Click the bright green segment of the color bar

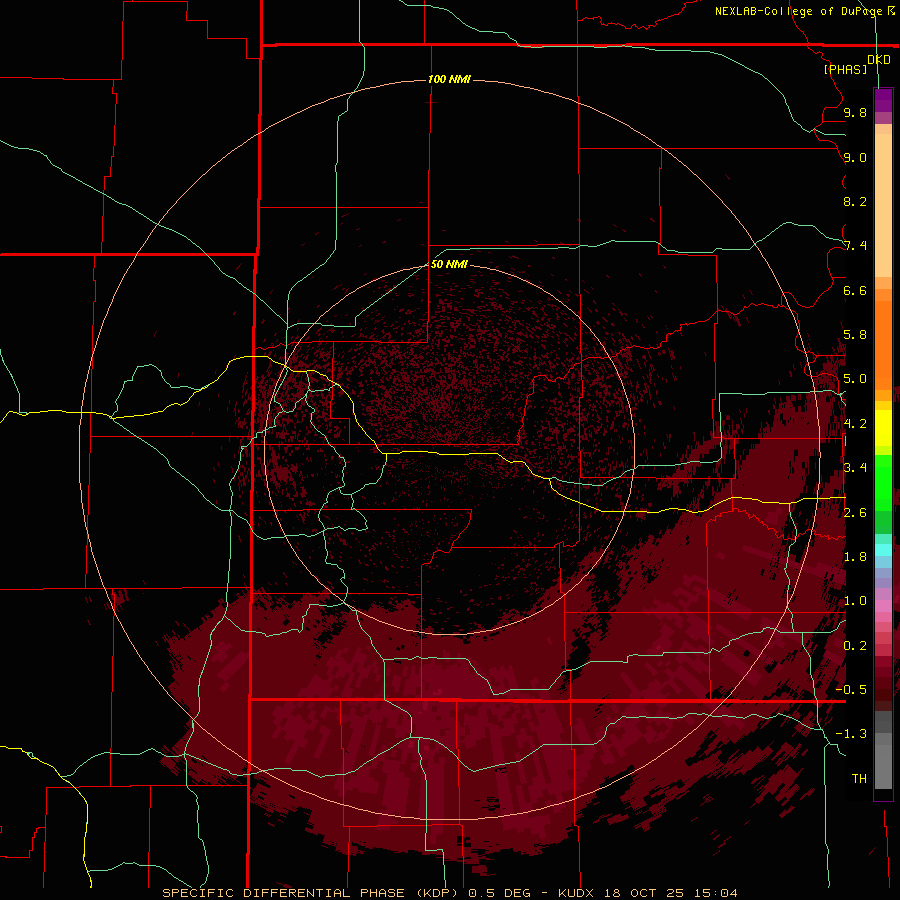883,482
